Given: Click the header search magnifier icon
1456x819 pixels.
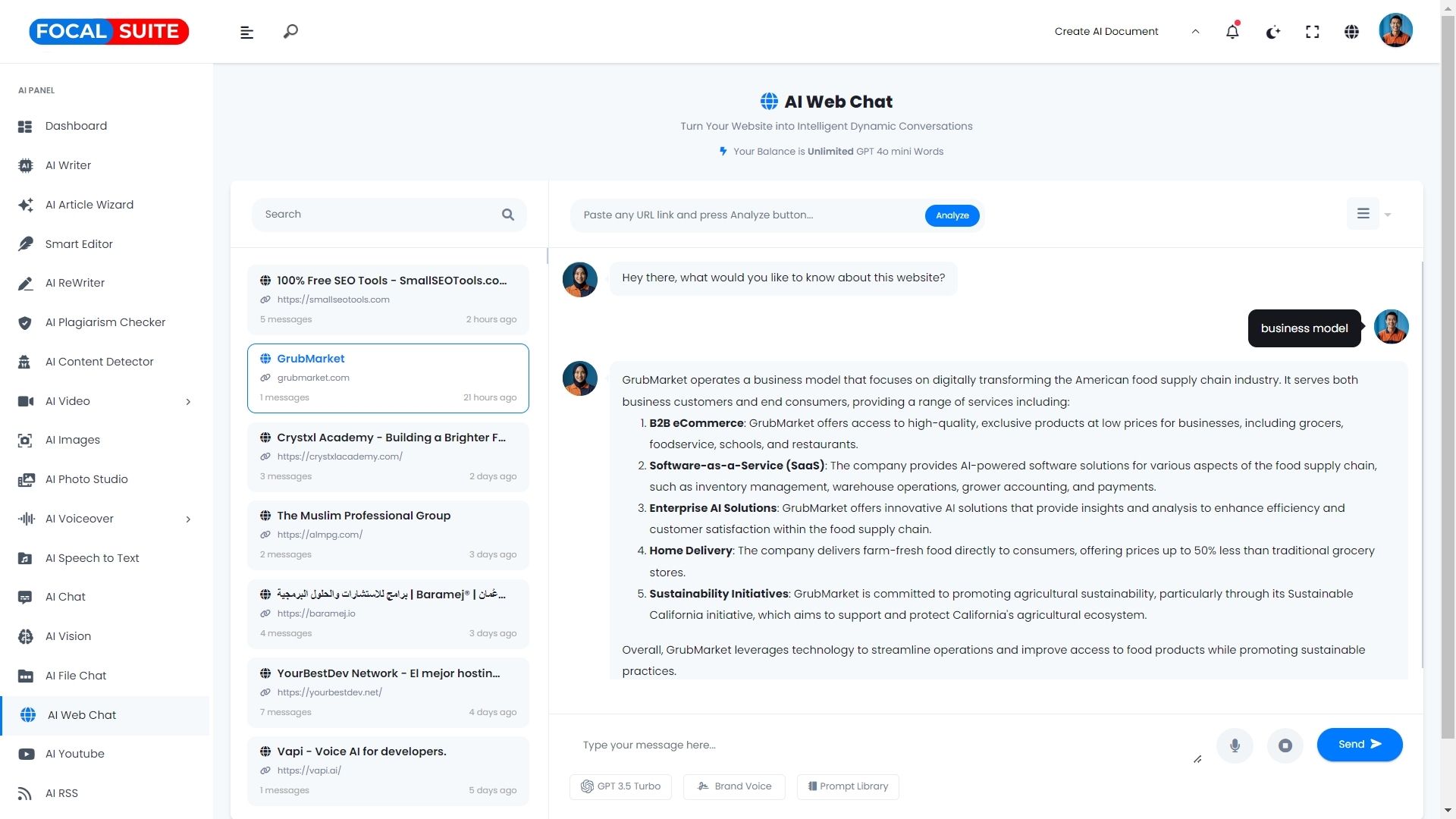Looking at the screenshot, I should pos(290,32).
